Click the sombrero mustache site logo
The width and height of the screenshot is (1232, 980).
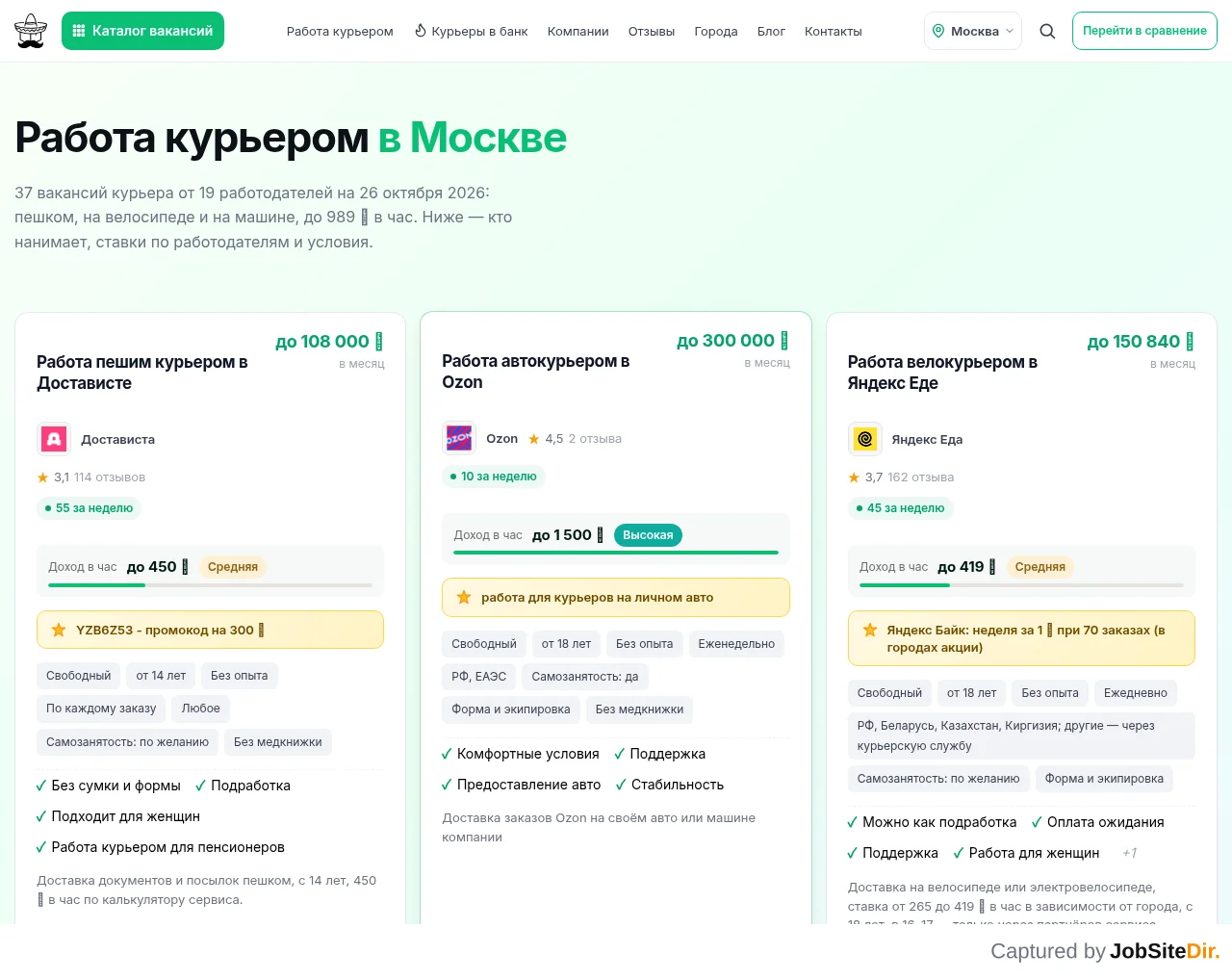tap(31, 31)
